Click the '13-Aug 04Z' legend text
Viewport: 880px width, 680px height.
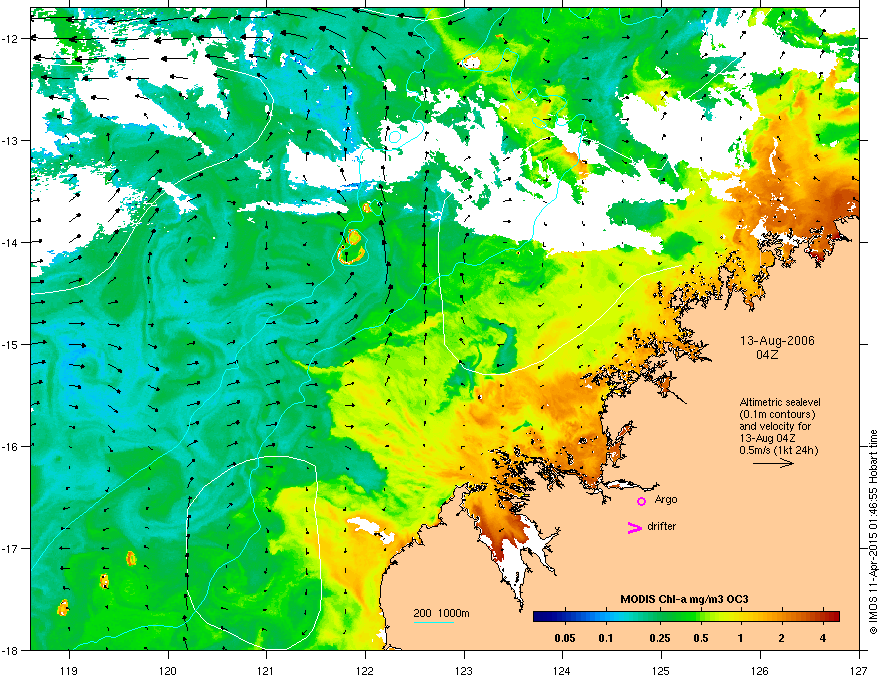click(x=767, y=438)
